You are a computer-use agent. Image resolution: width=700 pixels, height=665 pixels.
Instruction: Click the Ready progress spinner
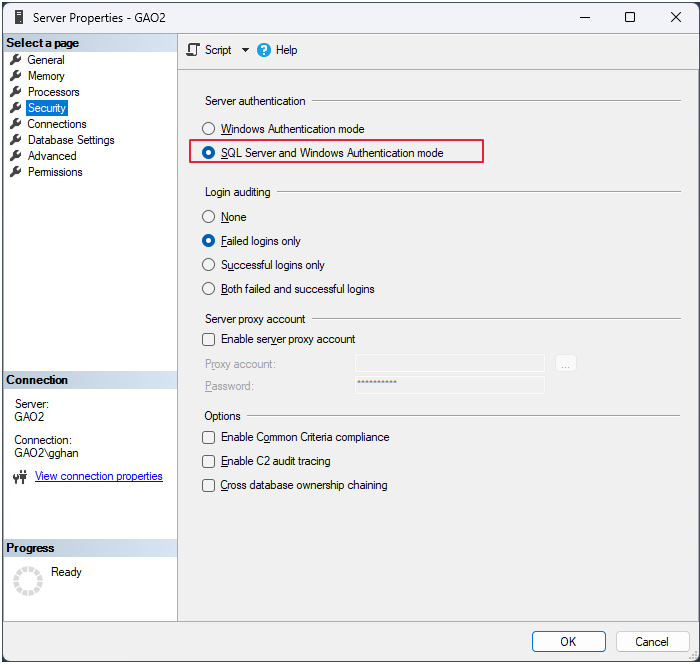[28, 581]
